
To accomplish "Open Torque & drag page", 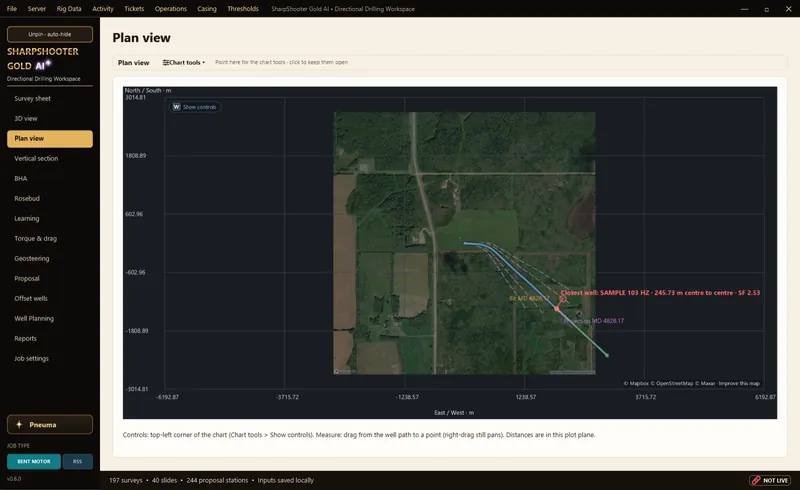I will point(50,238).
